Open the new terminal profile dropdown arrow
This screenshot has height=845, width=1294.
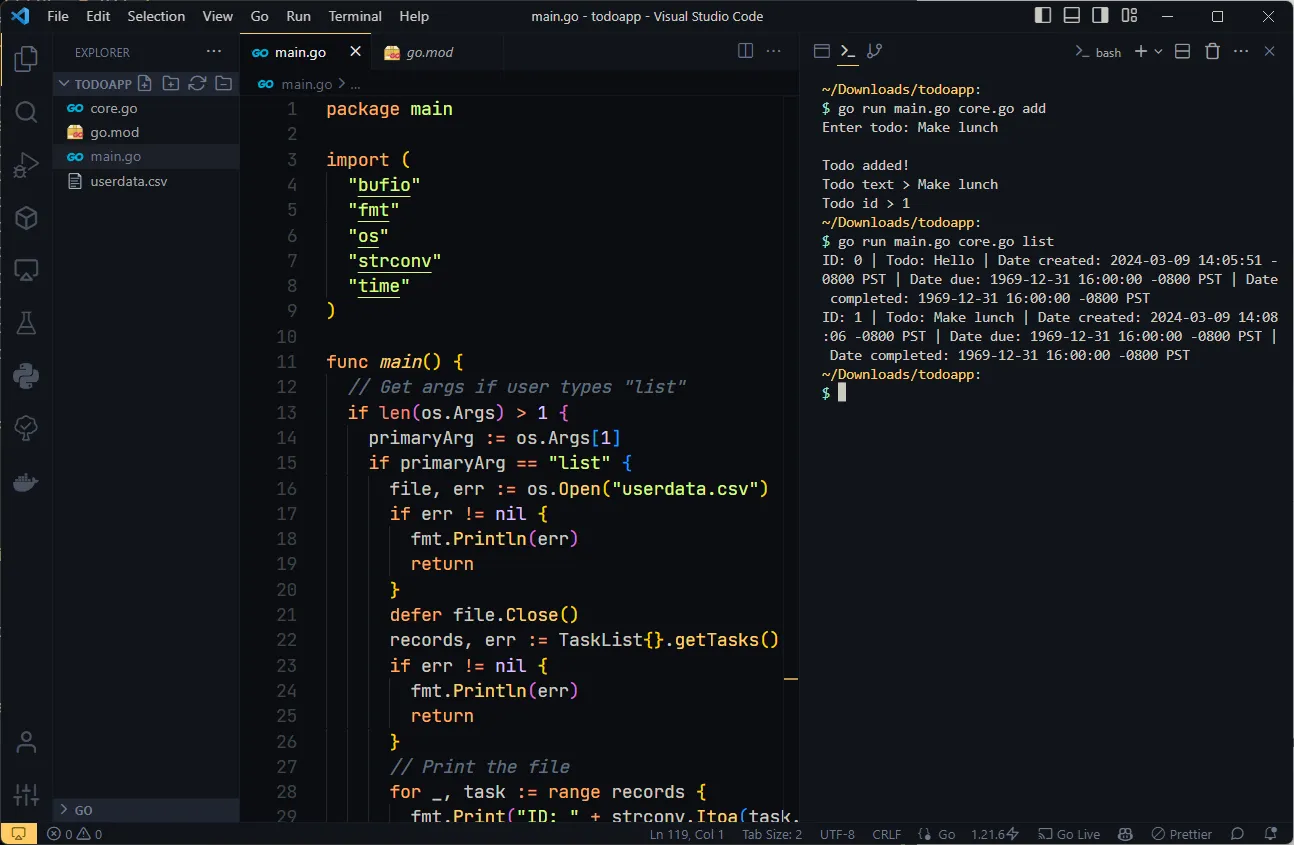pos(1159,51)
